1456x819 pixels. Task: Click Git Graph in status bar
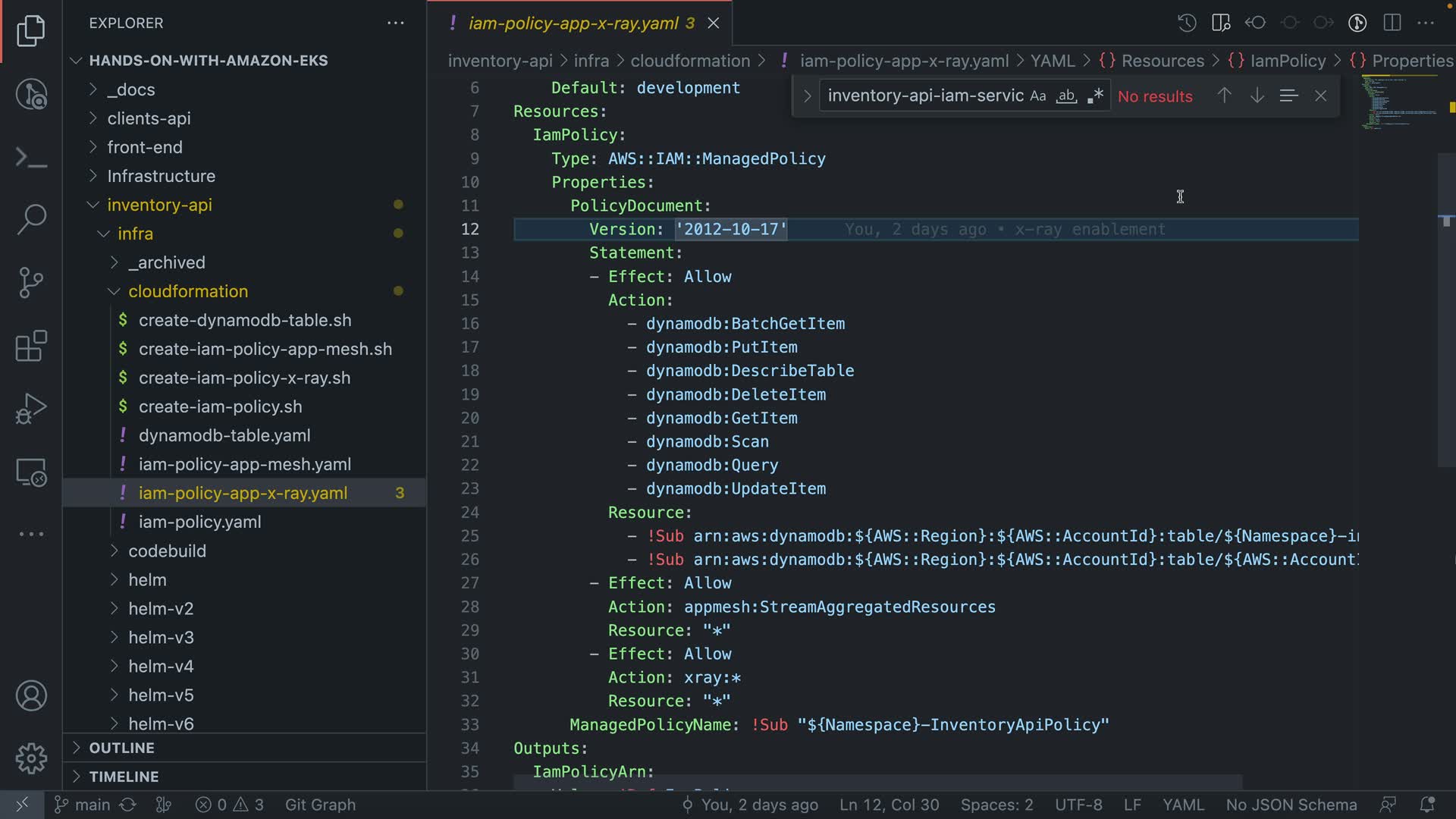tap(320, 805)
